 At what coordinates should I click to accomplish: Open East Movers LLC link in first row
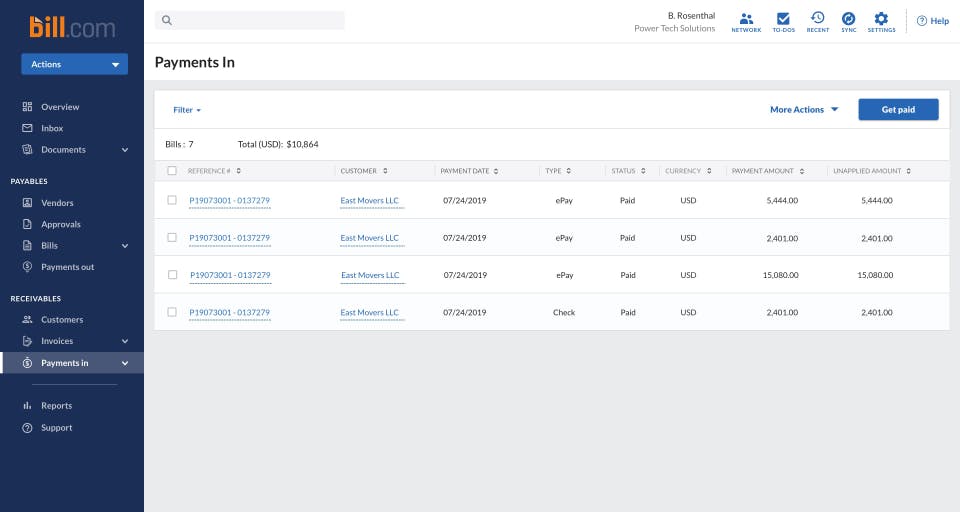(x=369, y=201)
